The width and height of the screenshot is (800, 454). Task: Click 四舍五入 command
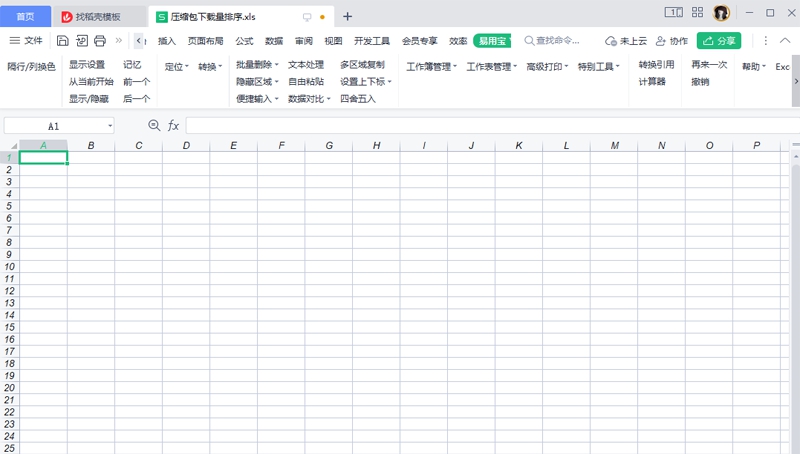click(x=358, y=98)
